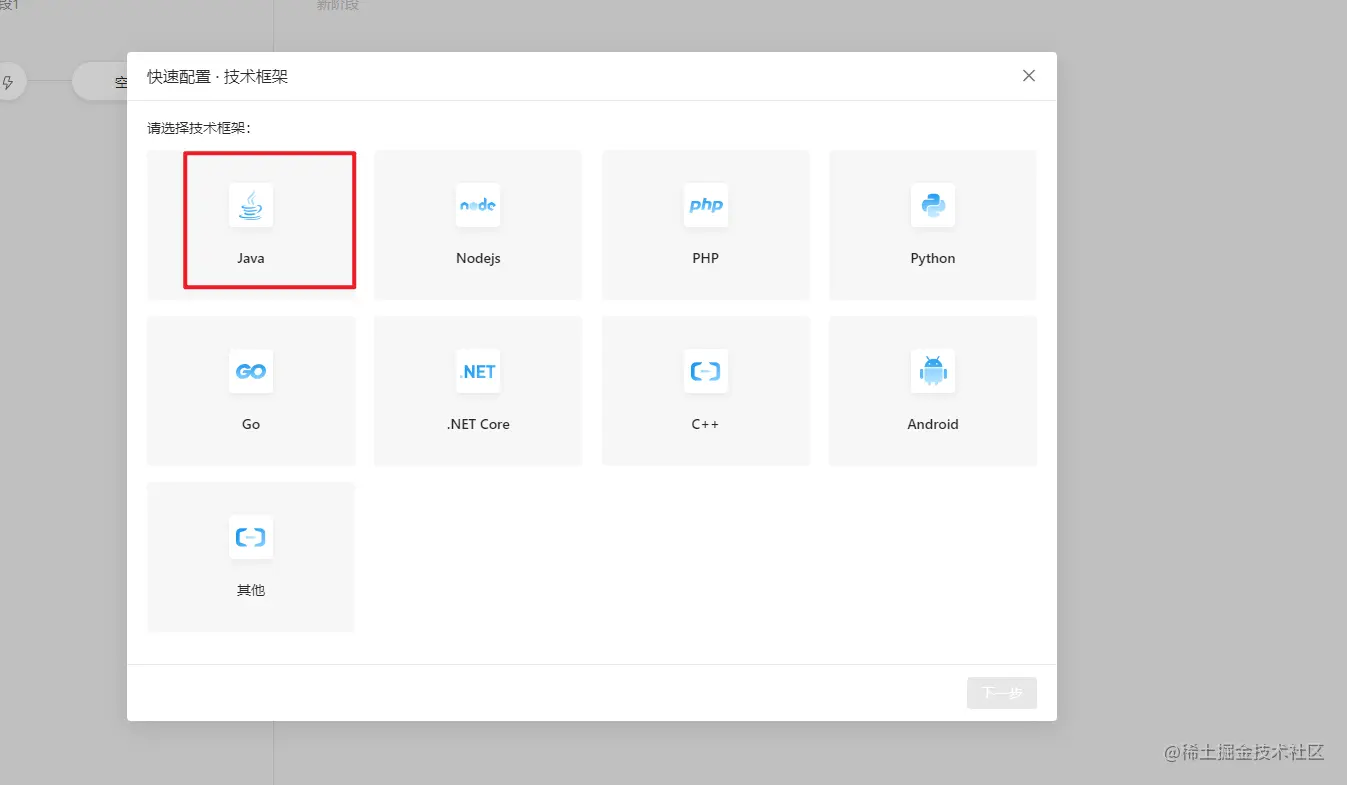This screenshot has height=785, width=1347.
Task: Click the Python label text
Action: pos(933,258)
